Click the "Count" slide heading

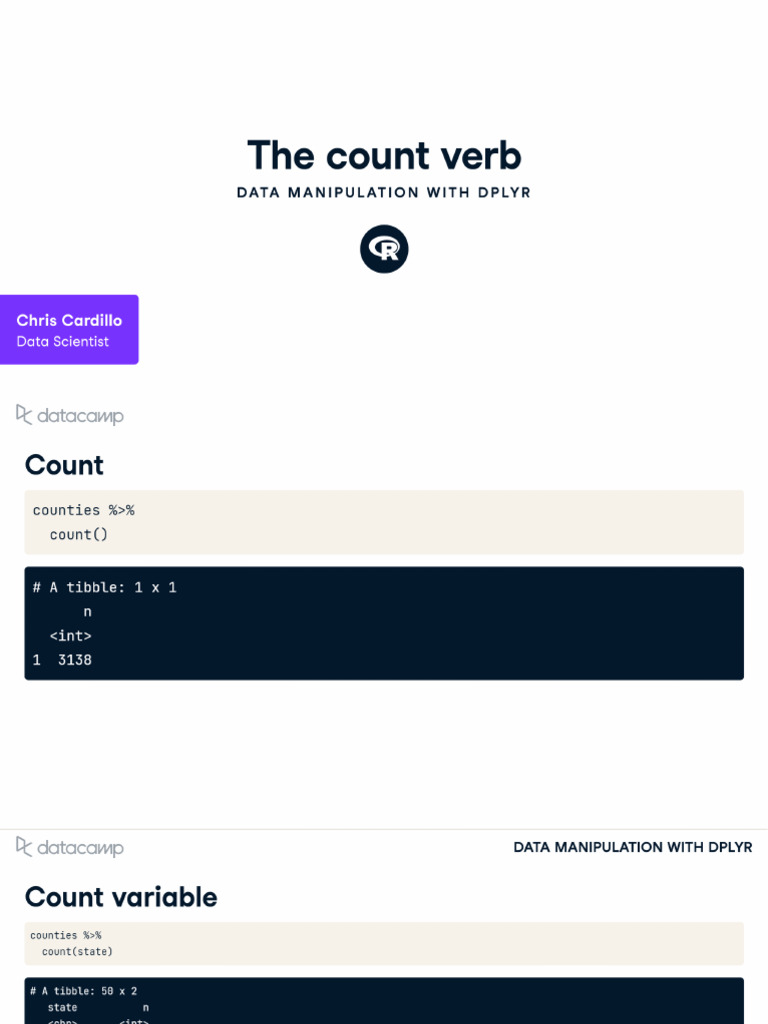click(x=64, y=465)
